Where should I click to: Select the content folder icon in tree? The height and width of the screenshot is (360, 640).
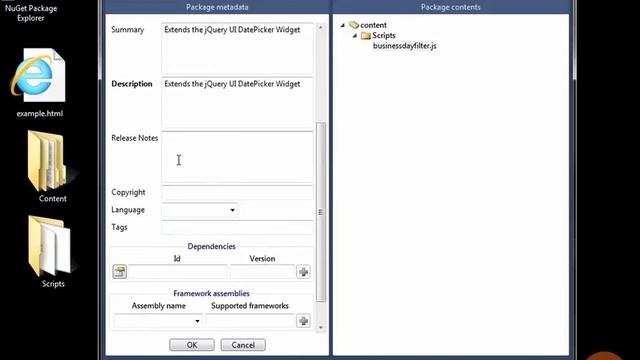point(353,25)
